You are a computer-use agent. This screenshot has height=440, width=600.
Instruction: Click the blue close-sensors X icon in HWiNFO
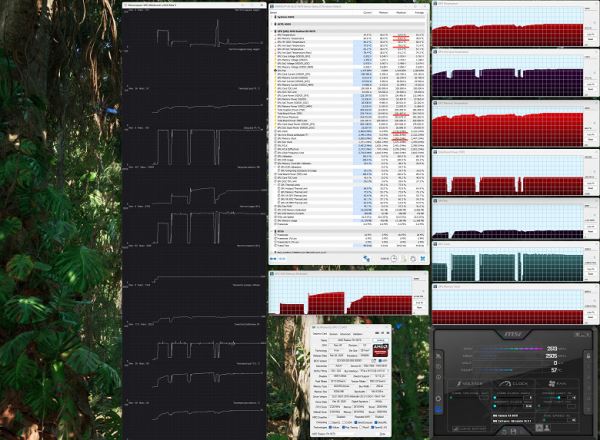[423, 259]
